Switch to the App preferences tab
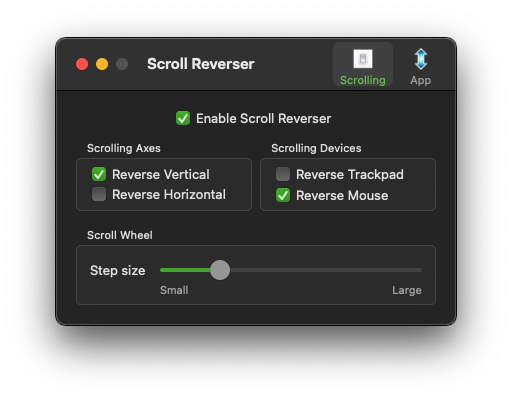 tap(421, 66)
